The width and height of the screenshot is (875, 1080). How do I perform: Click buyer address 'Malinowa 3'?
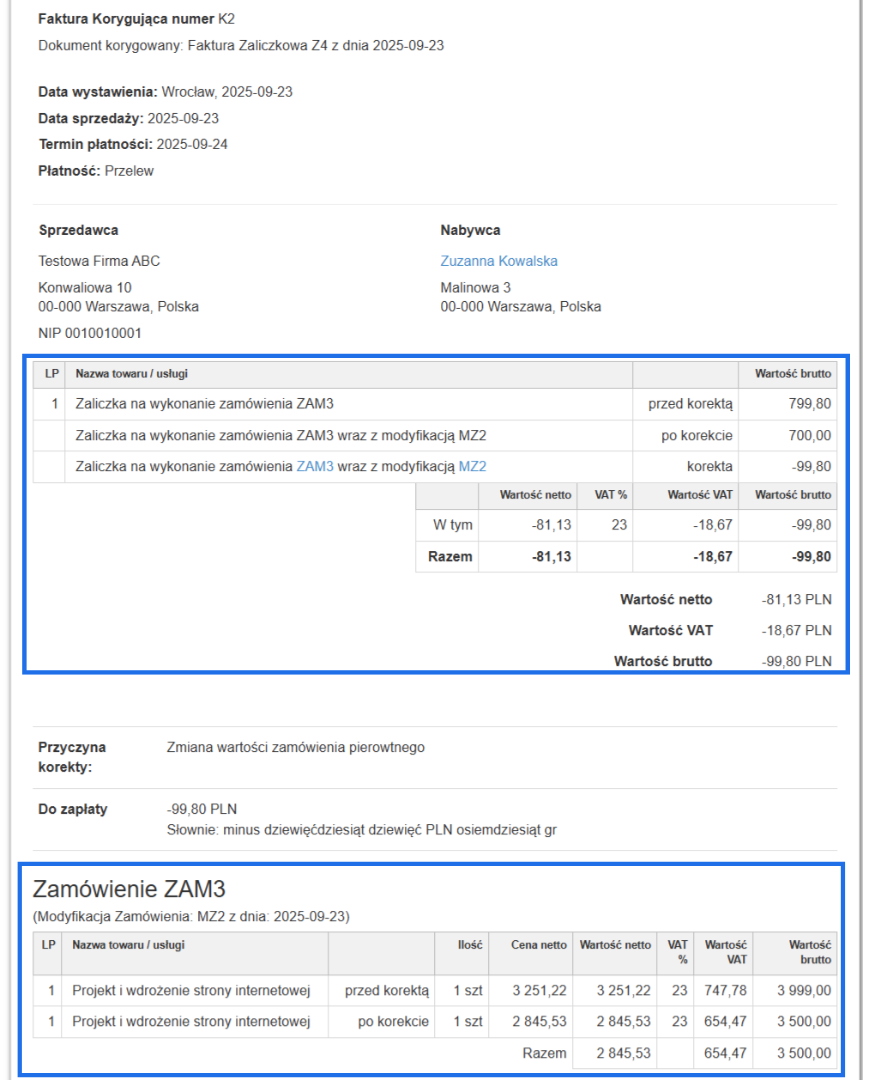(x=475, y=287)
